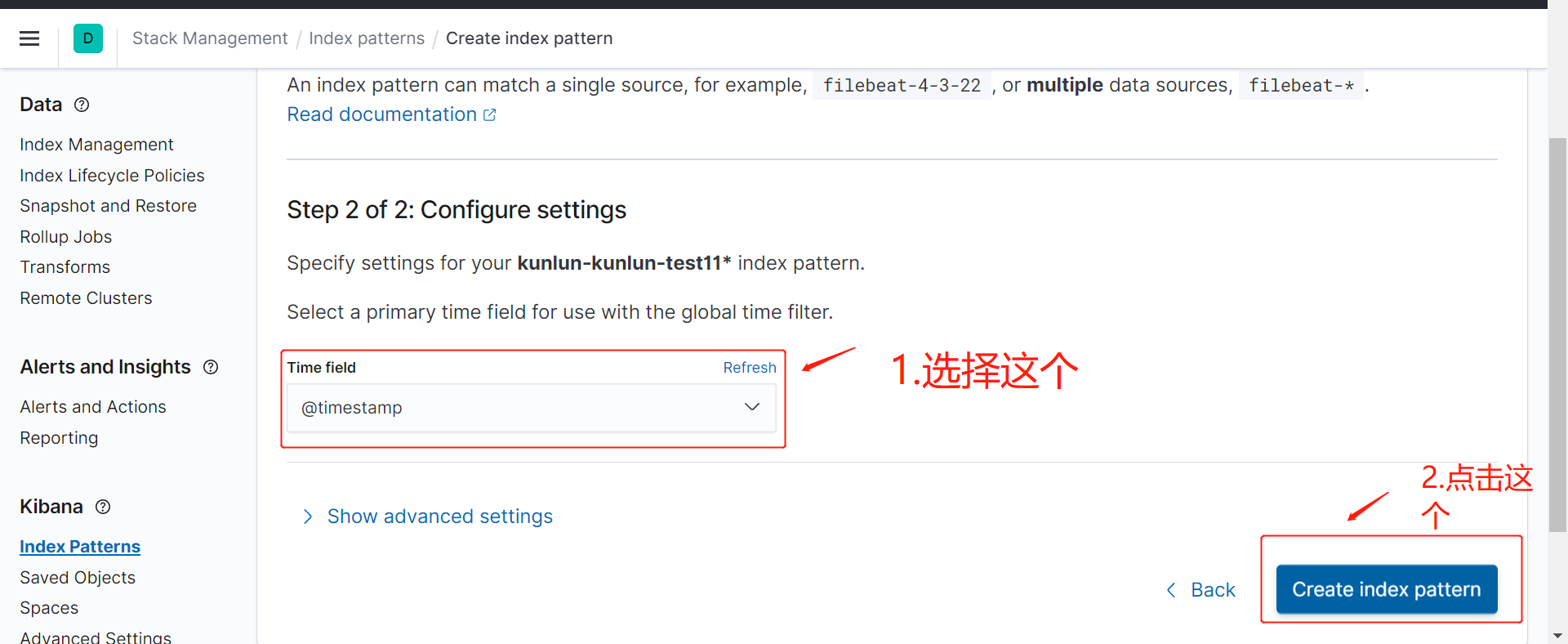This screenshot has height=644, width=1568.
Task: Click the help icon beside Kibana heading
Action: pyautogui.click(x=103, y=507)
